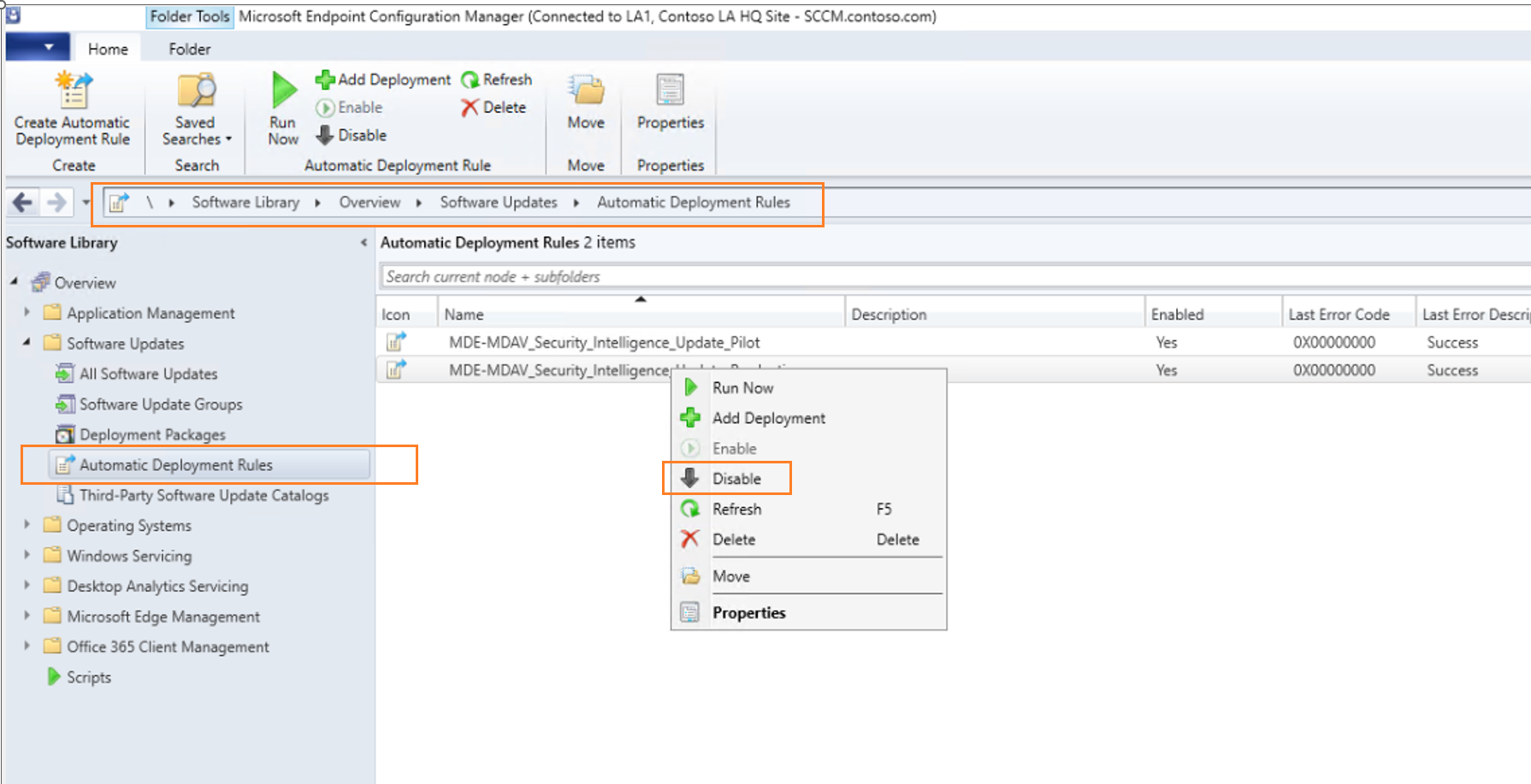This screenshot has width=1531, height=784.
Task: Expand the Windows Servicing node
Action: [27, 555]
